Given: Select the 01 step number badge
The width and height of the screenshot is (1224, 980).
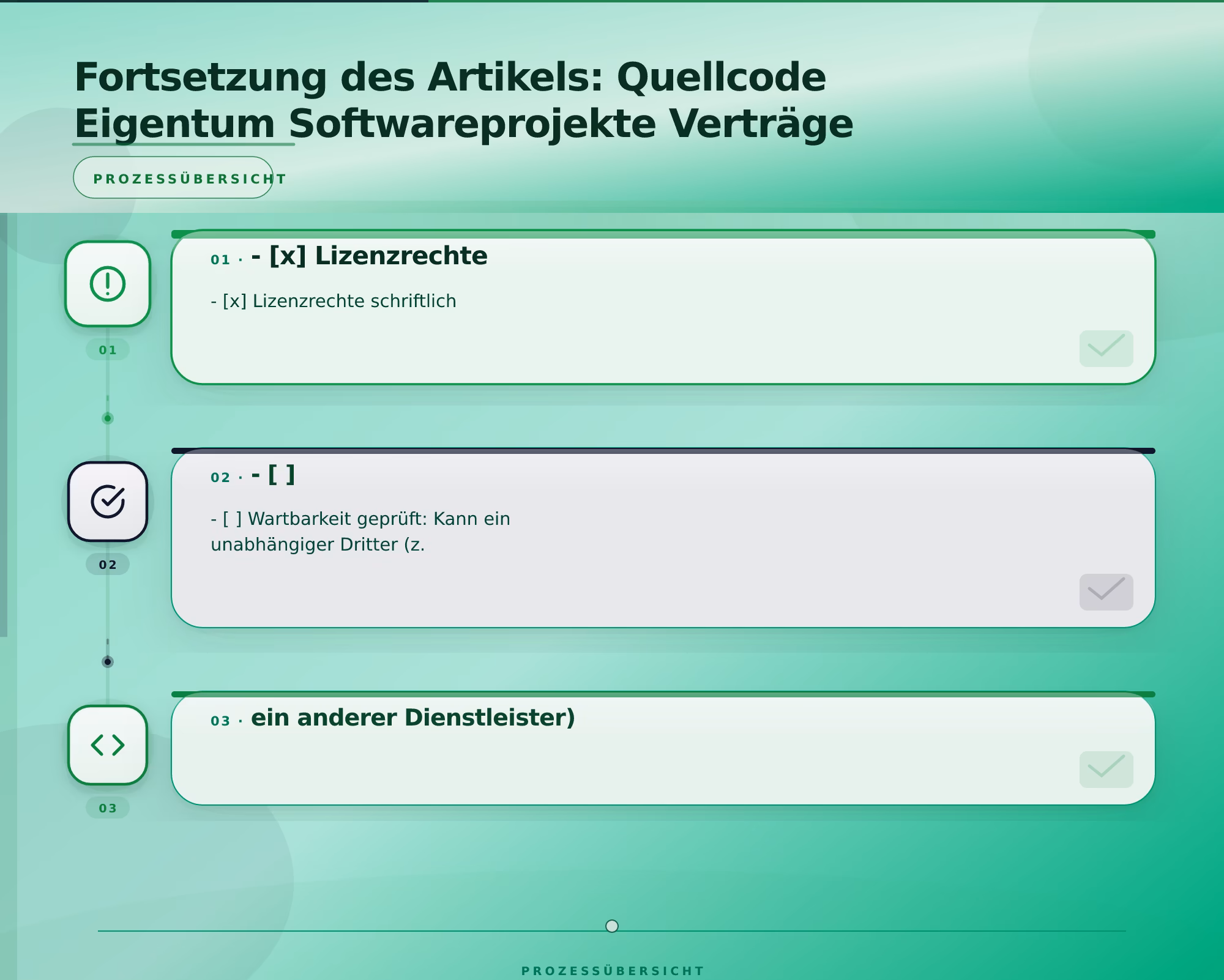Looking at the screenshot, I should [108, 350].
